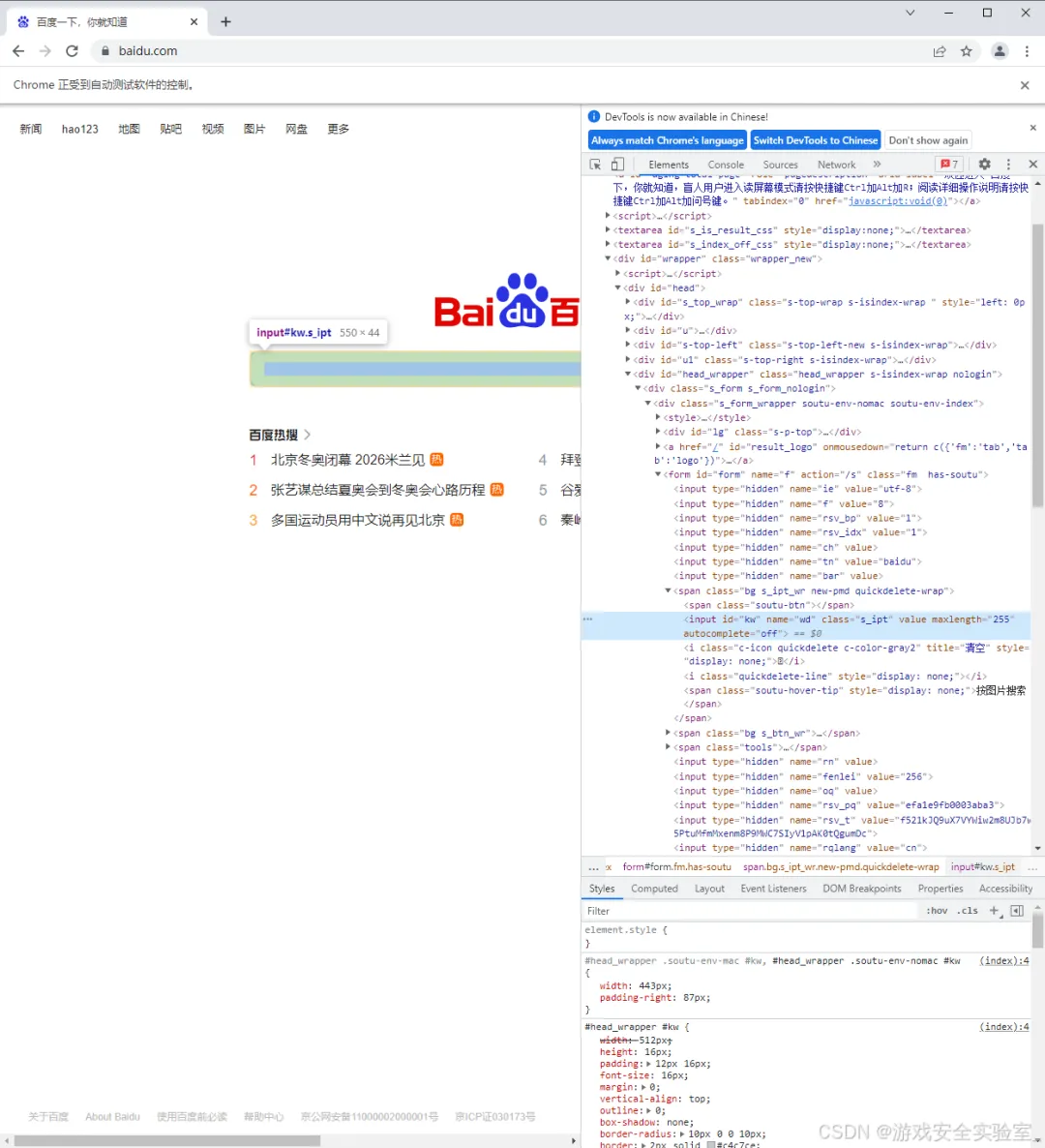Expand the span class tools node

pos(669,747)
